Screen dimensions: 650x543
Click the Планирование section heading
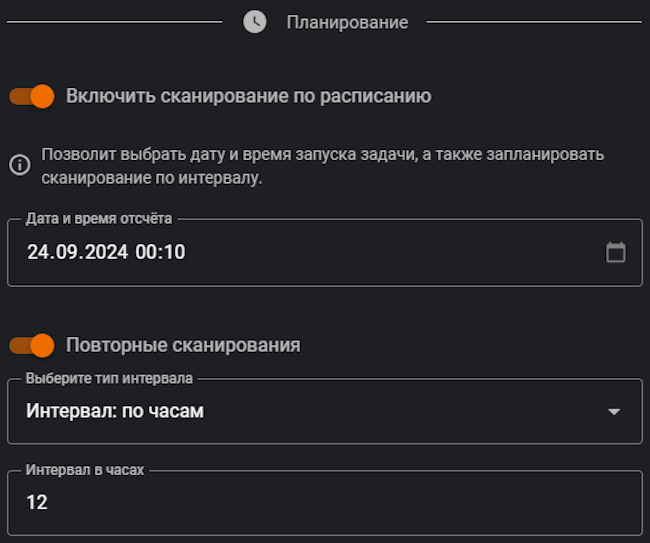347,22
